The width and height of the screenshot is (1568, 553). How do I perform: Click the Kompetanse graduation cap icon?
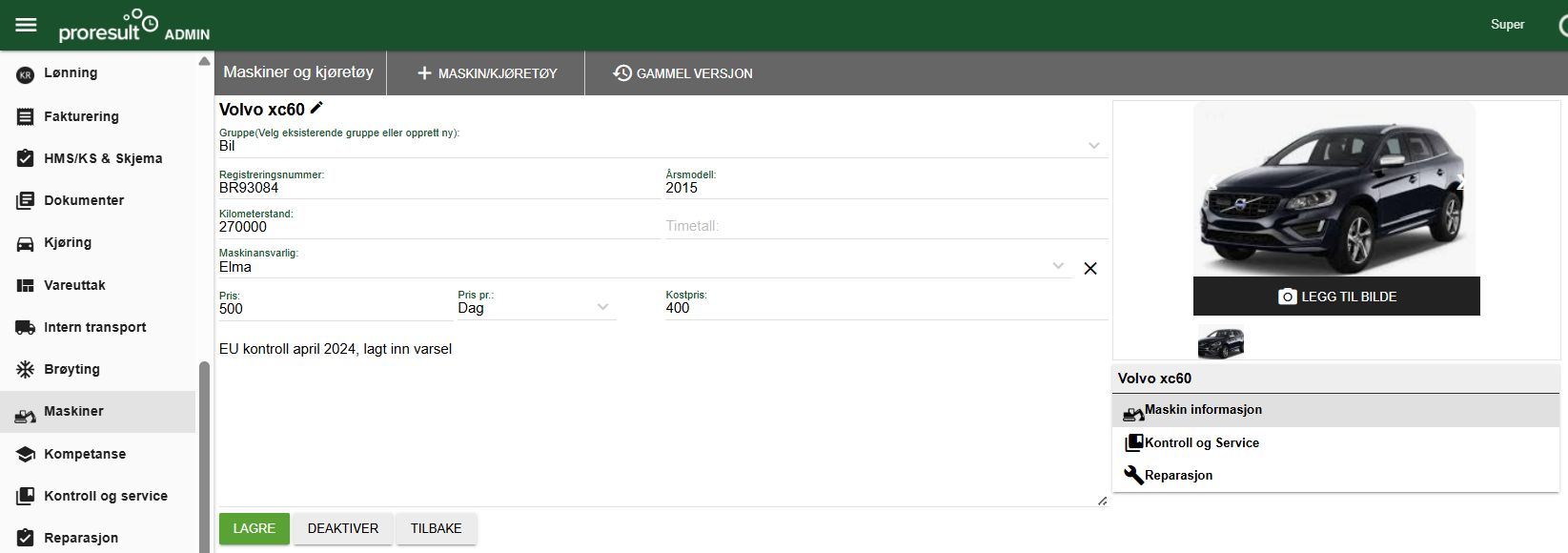click(26, 454)
